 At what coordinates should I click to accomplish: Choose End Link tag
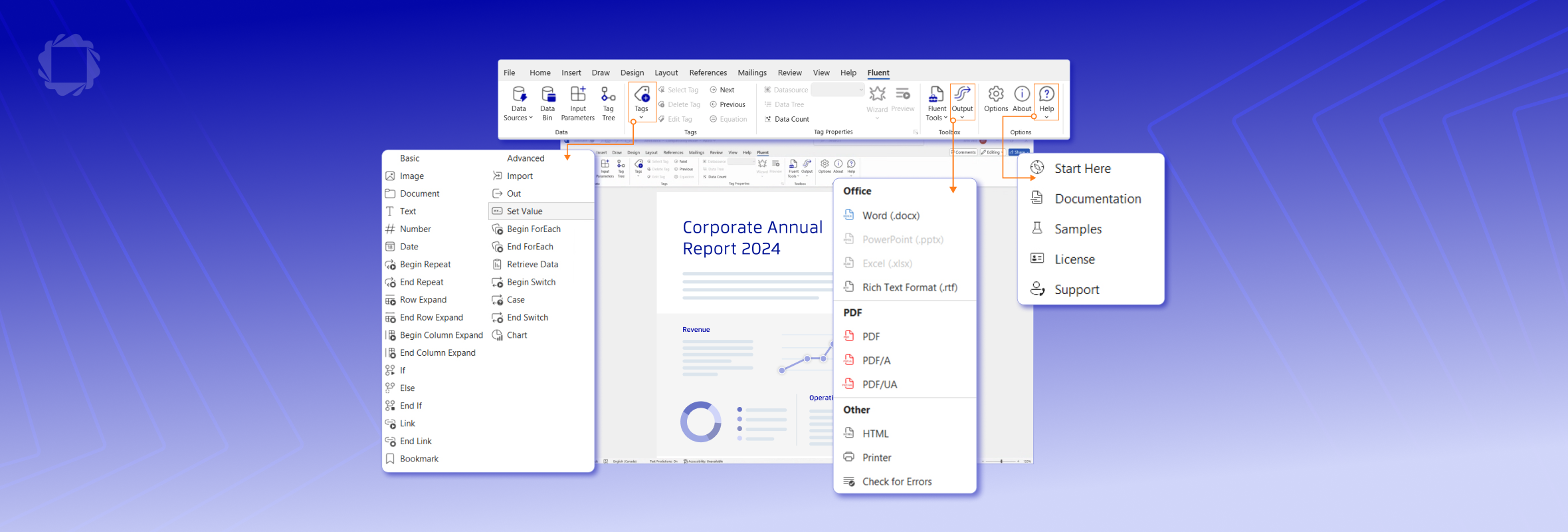point(409,442)
